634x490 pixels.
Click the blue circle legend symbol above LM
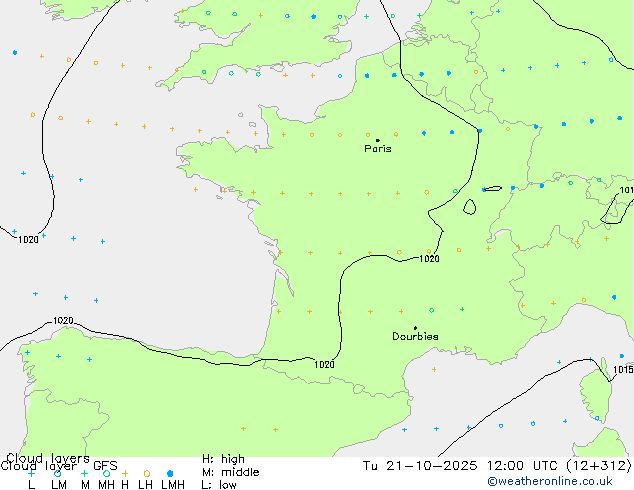coord(58,473)
